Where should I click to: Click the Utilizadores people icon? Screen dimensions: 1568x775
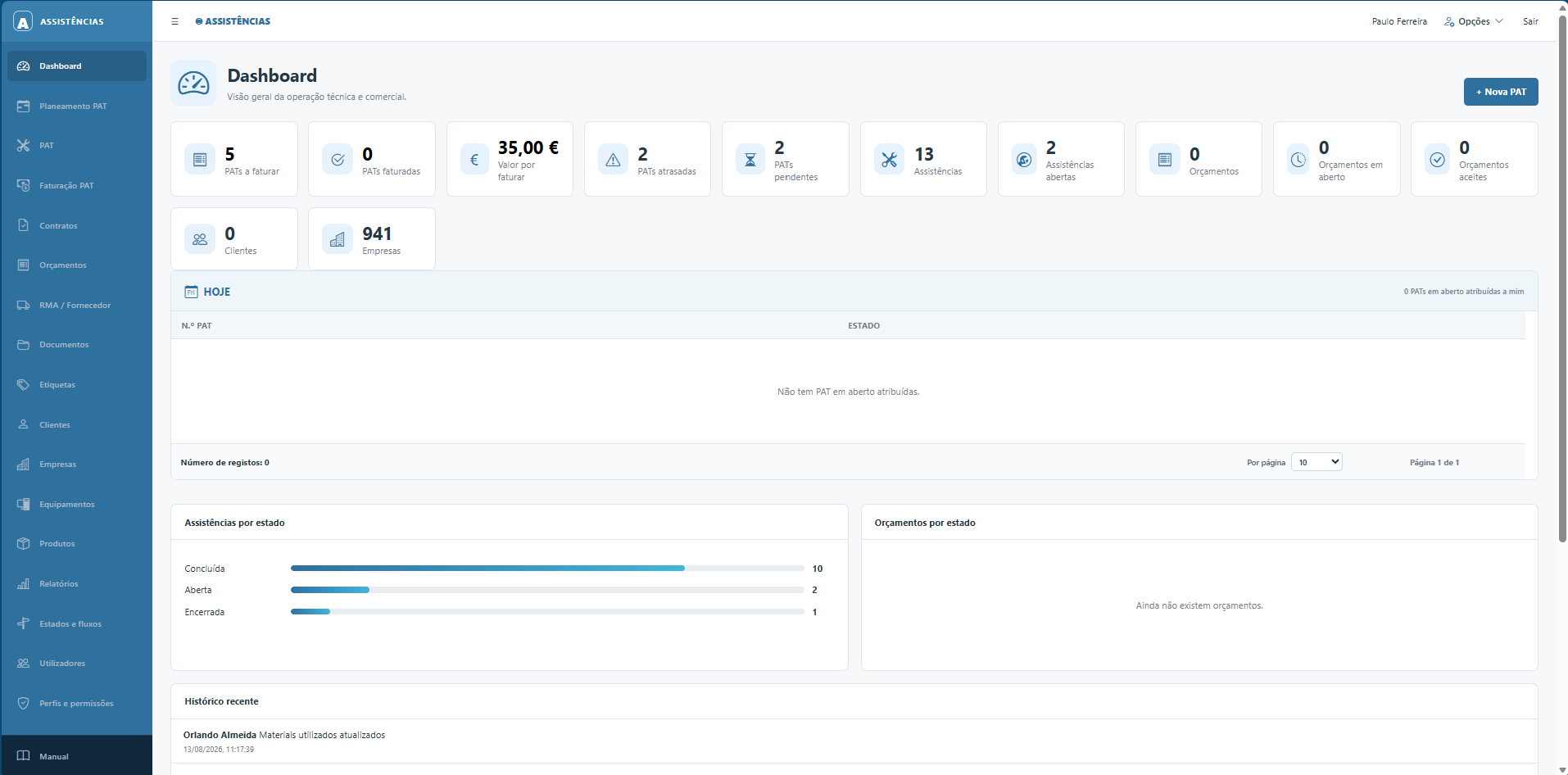pos(23,664)
